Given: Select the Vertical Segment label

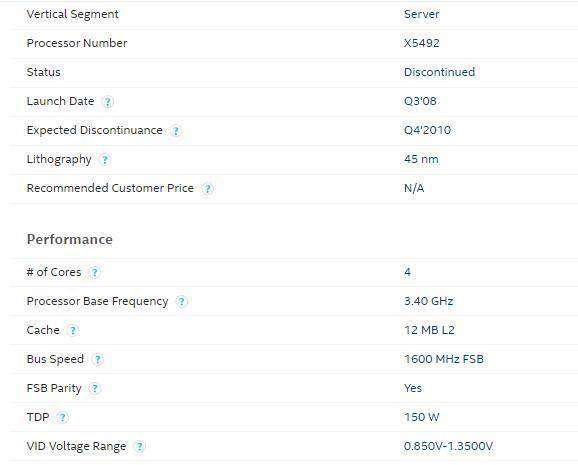Looking at the screenshot, I should tap(73, 14).
